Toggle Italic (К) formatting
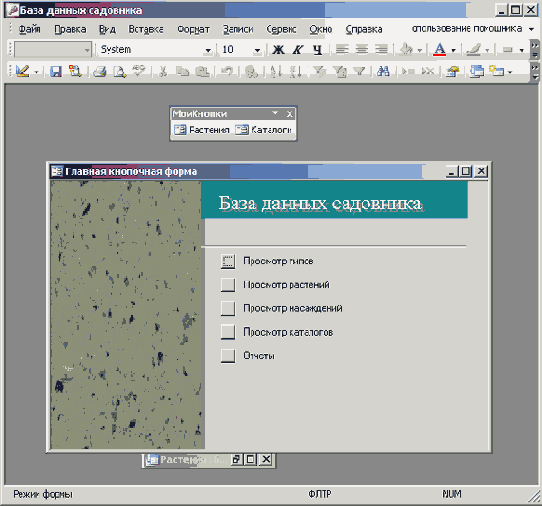The height and width of the screenshot is (506, 542). click(298, 49)
